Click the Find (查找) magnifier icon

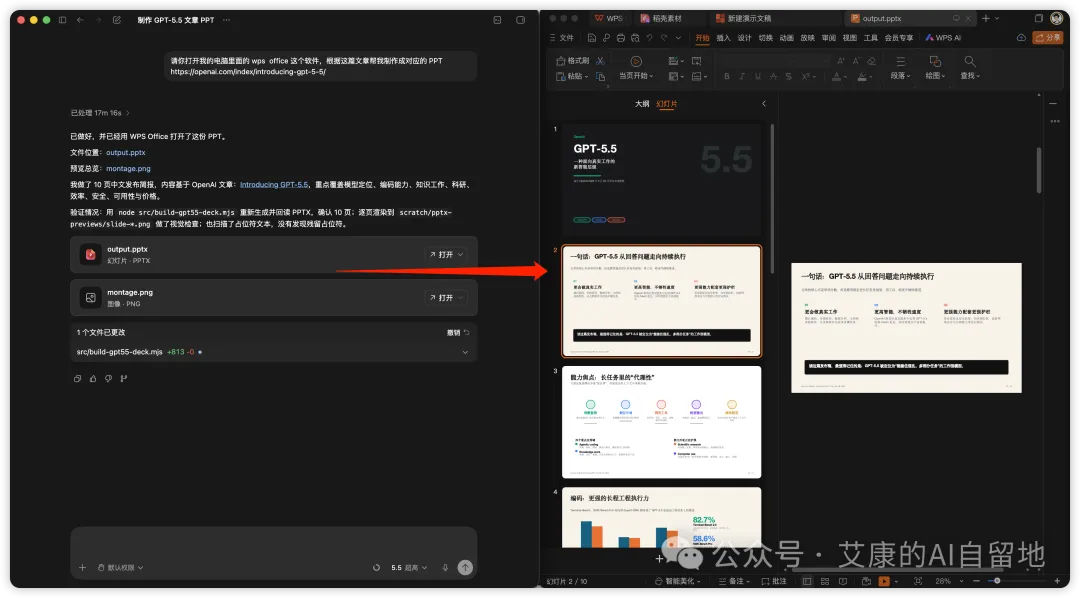tap(967, 61)
